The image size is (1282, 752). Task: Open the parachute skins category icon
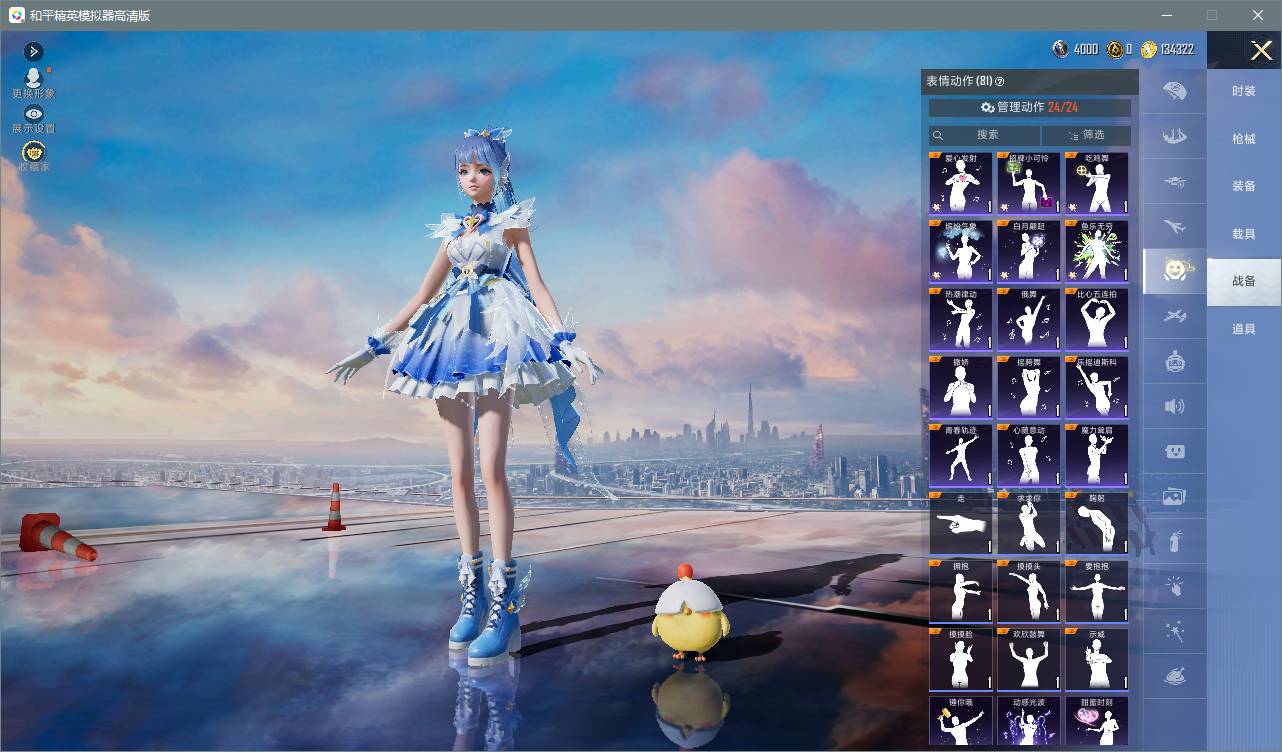coord(1175,91)
